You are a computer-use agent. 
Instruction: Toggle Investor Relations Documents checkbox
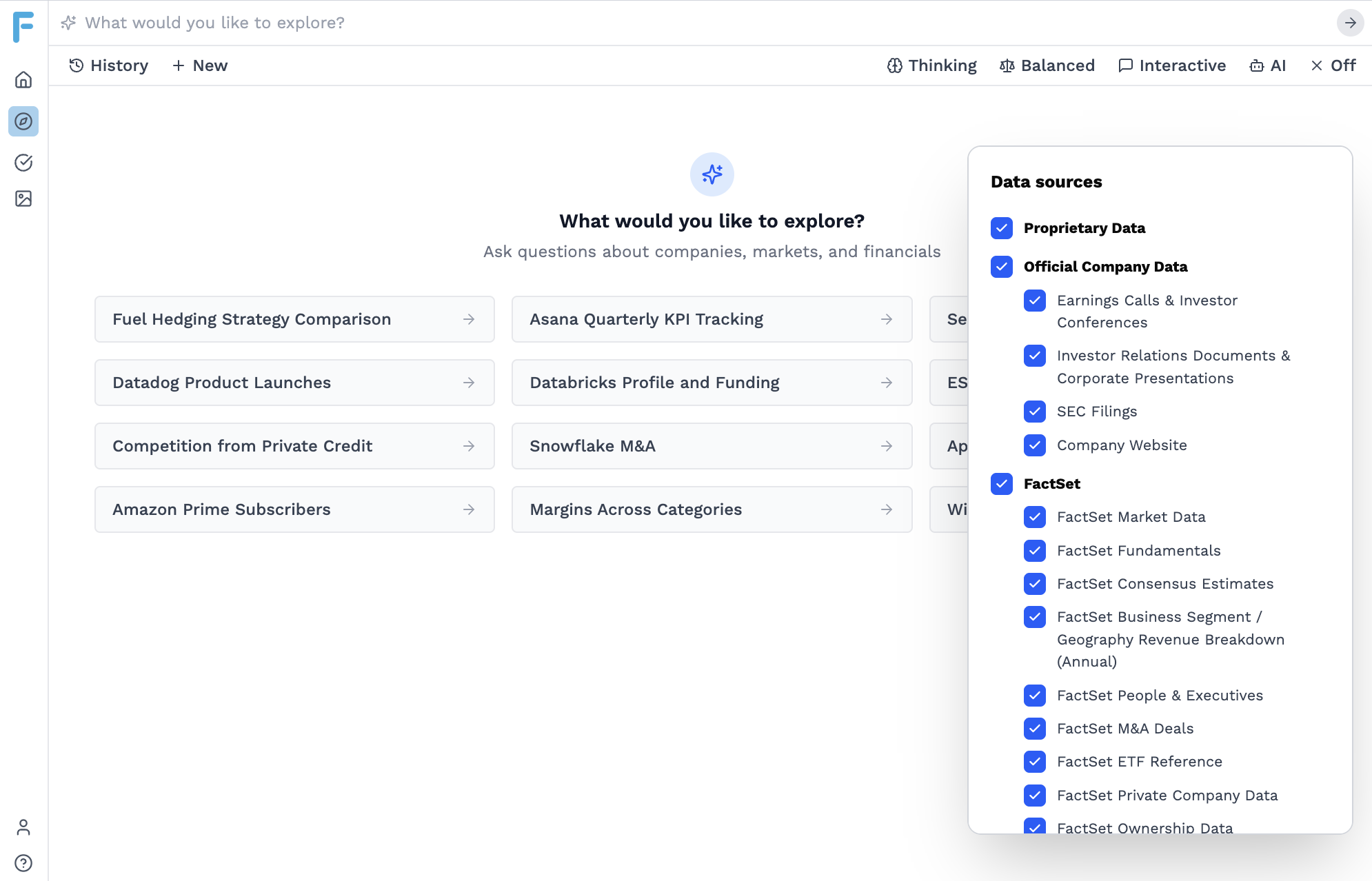pyautogui.click(x=1035, y=356)
